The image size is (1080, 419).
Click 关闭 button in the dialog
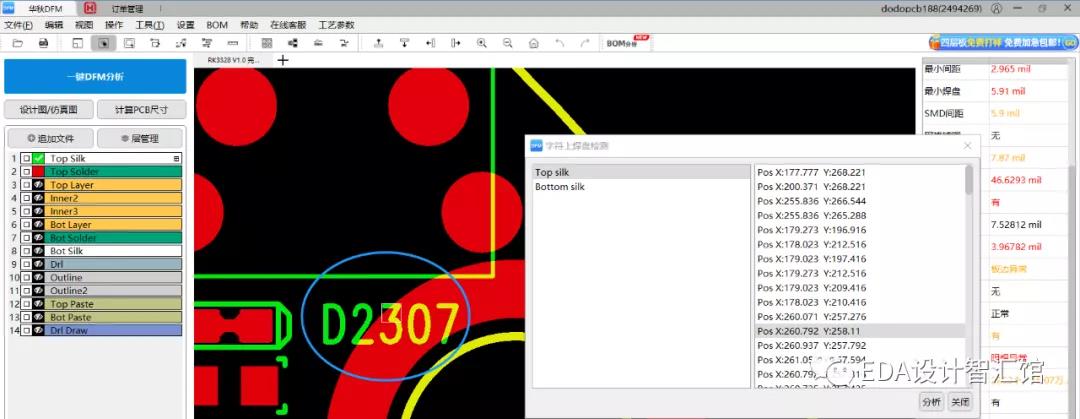pyautogui.click(x=959, y=402)
